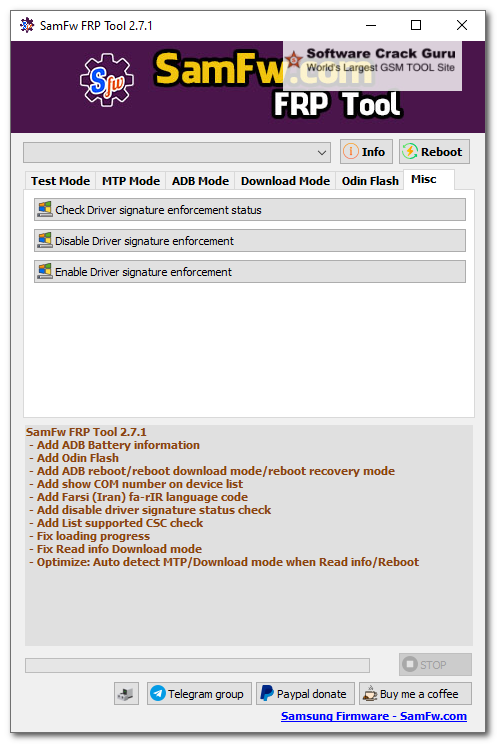Switch to the MTP Mode tab
This screenshot has width=497, height=744.
tap(131, 181)
